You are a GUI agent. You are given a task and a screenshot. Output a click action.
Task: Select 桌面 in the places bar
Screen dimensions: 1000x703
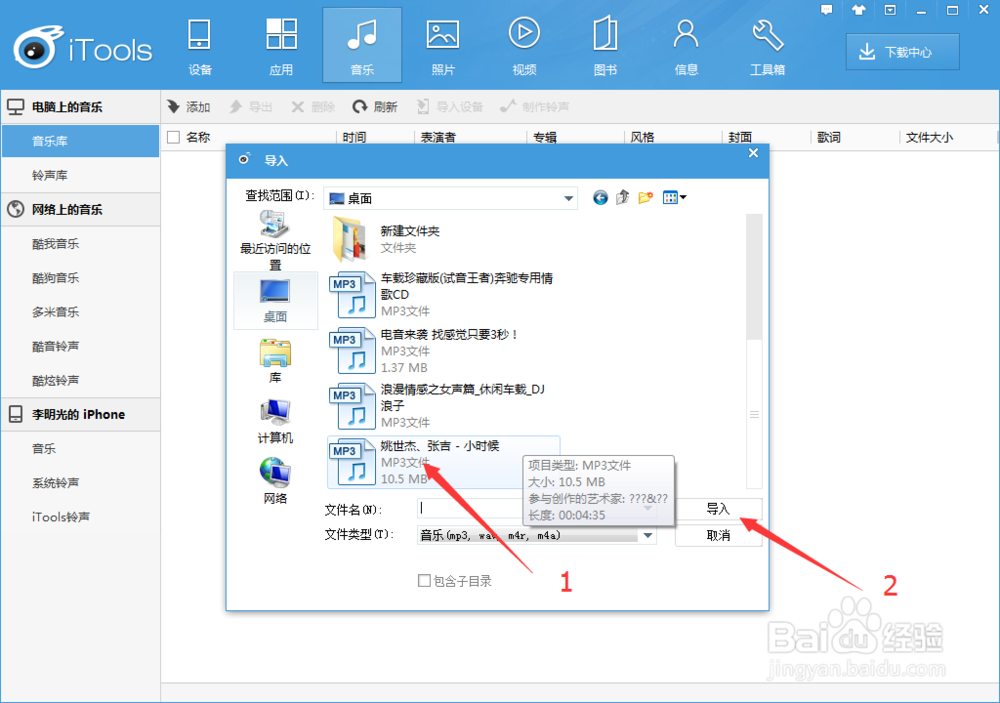pyautogui.click(x=276, y=300)
